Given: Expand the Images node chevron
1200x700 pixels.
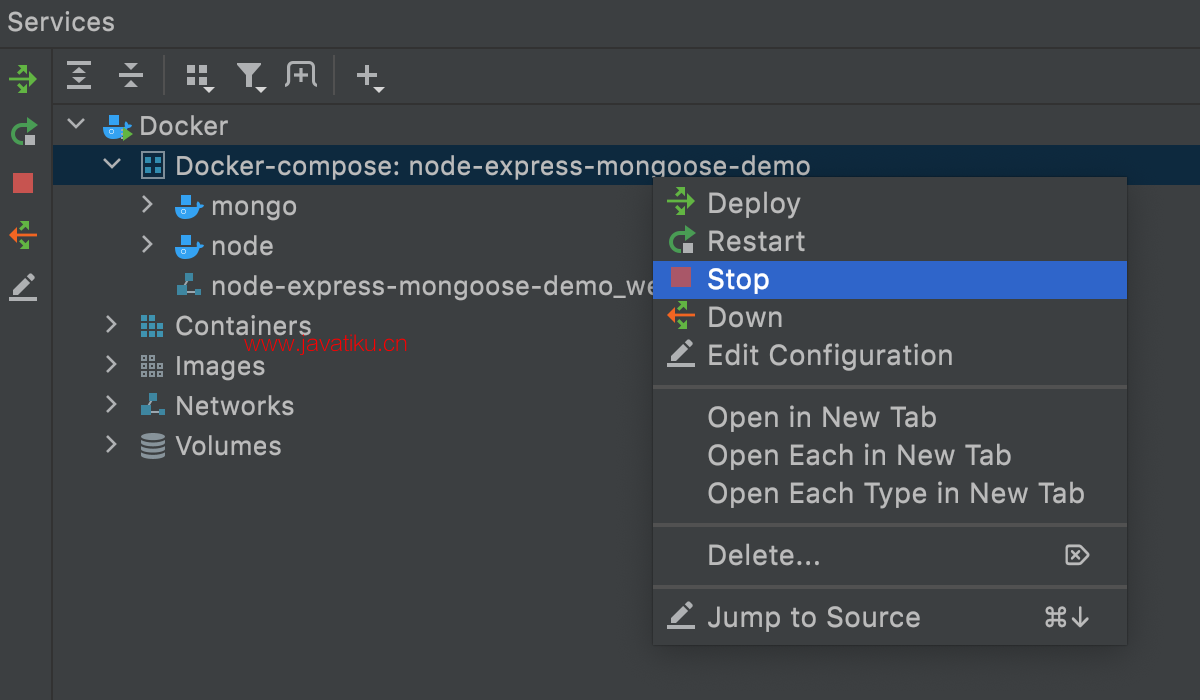Looking at the screenshot, I should pos(112,365).
